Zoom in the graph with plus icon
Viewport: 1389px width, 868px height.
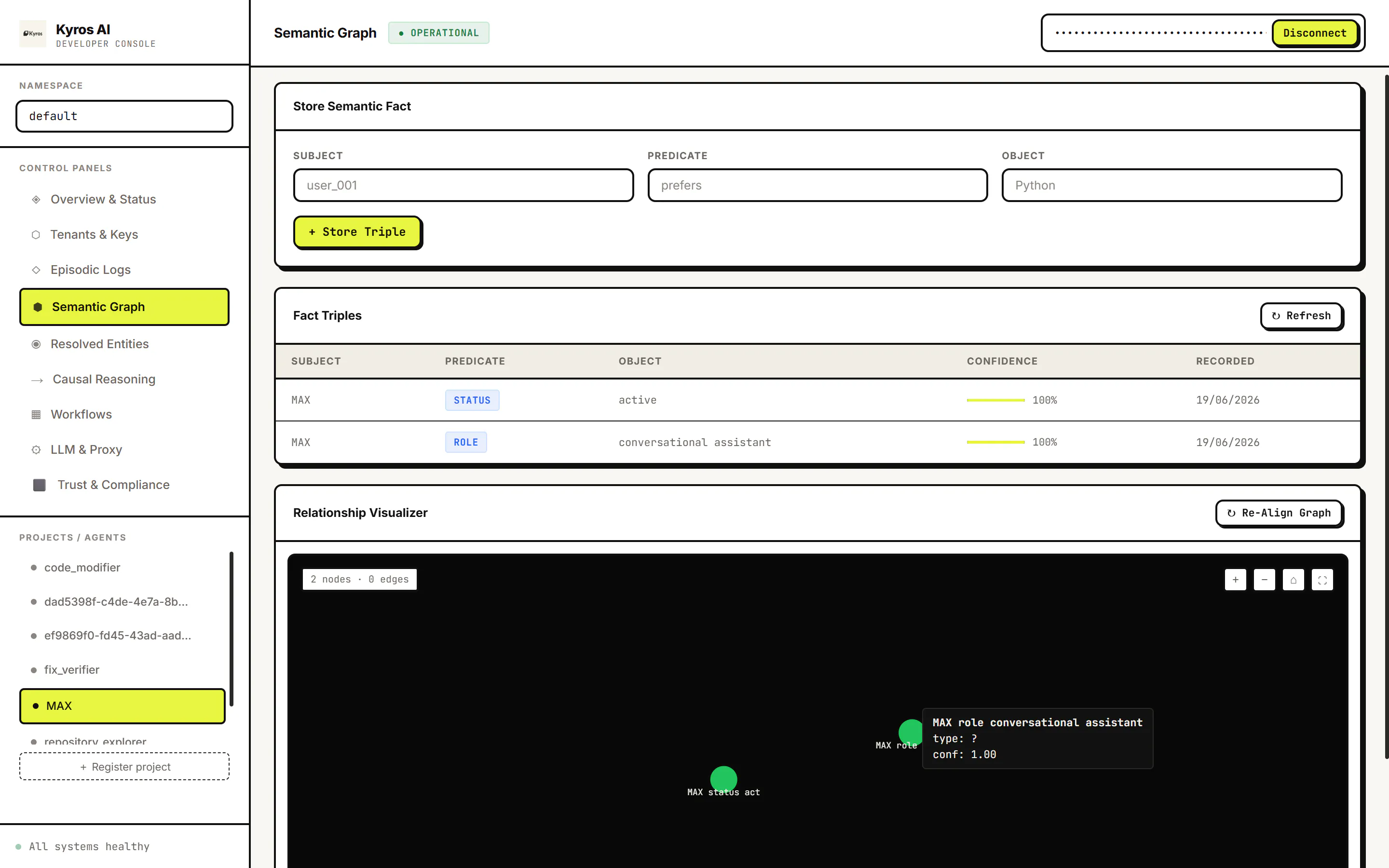coord(1235,580)
